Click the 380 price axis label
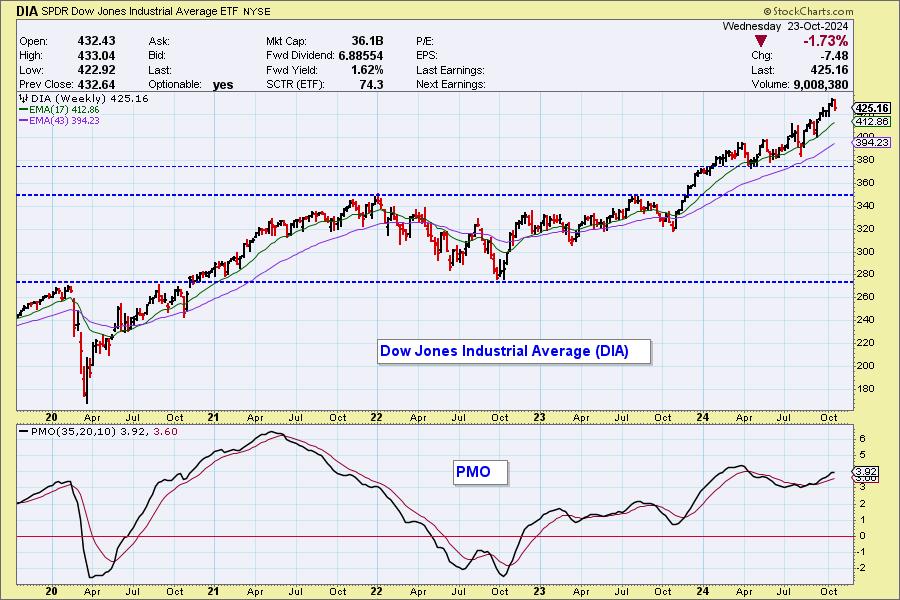The image size is (900, 600). [x=866, y=160]
